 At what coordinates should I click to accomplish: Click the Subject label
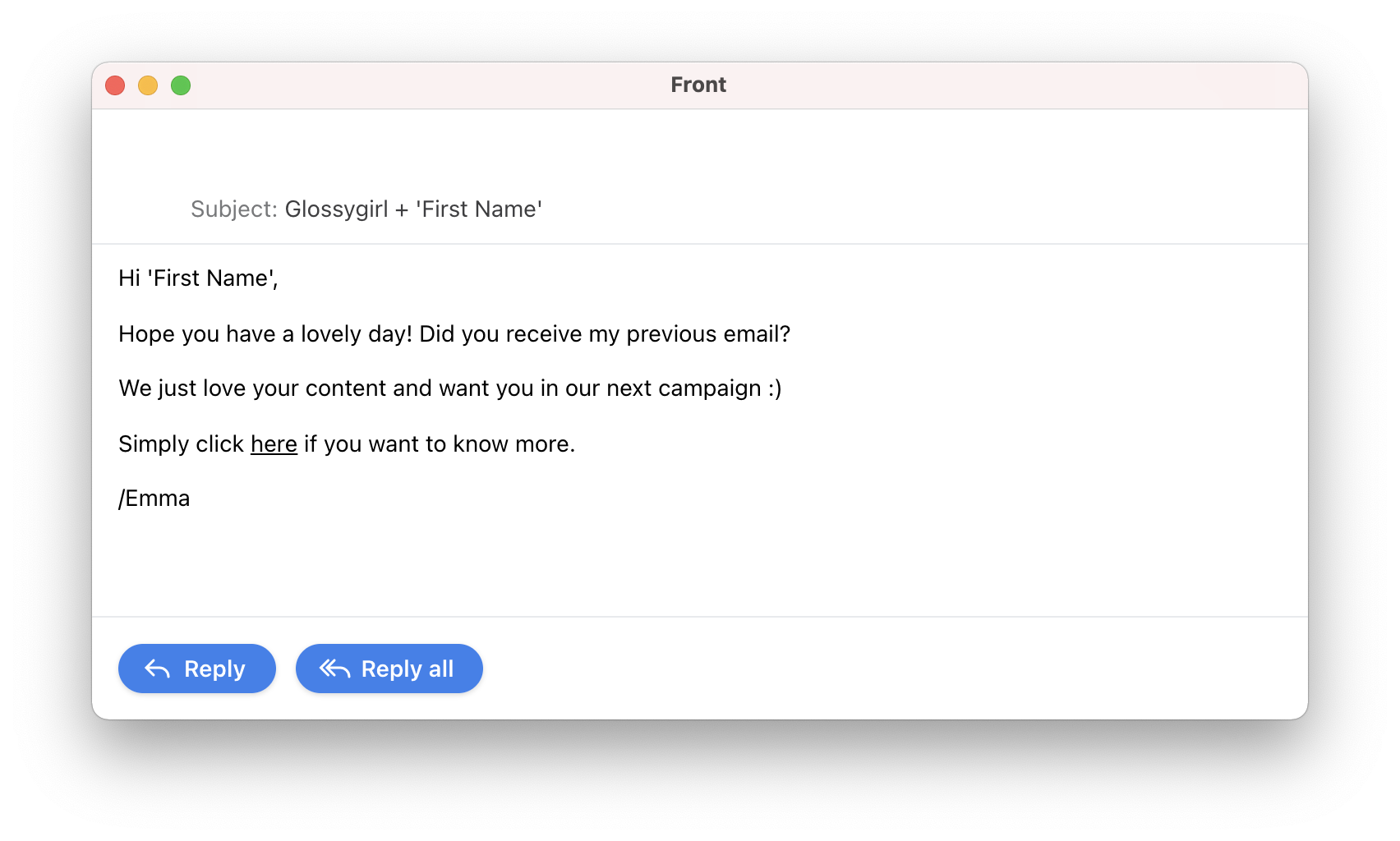234,209
